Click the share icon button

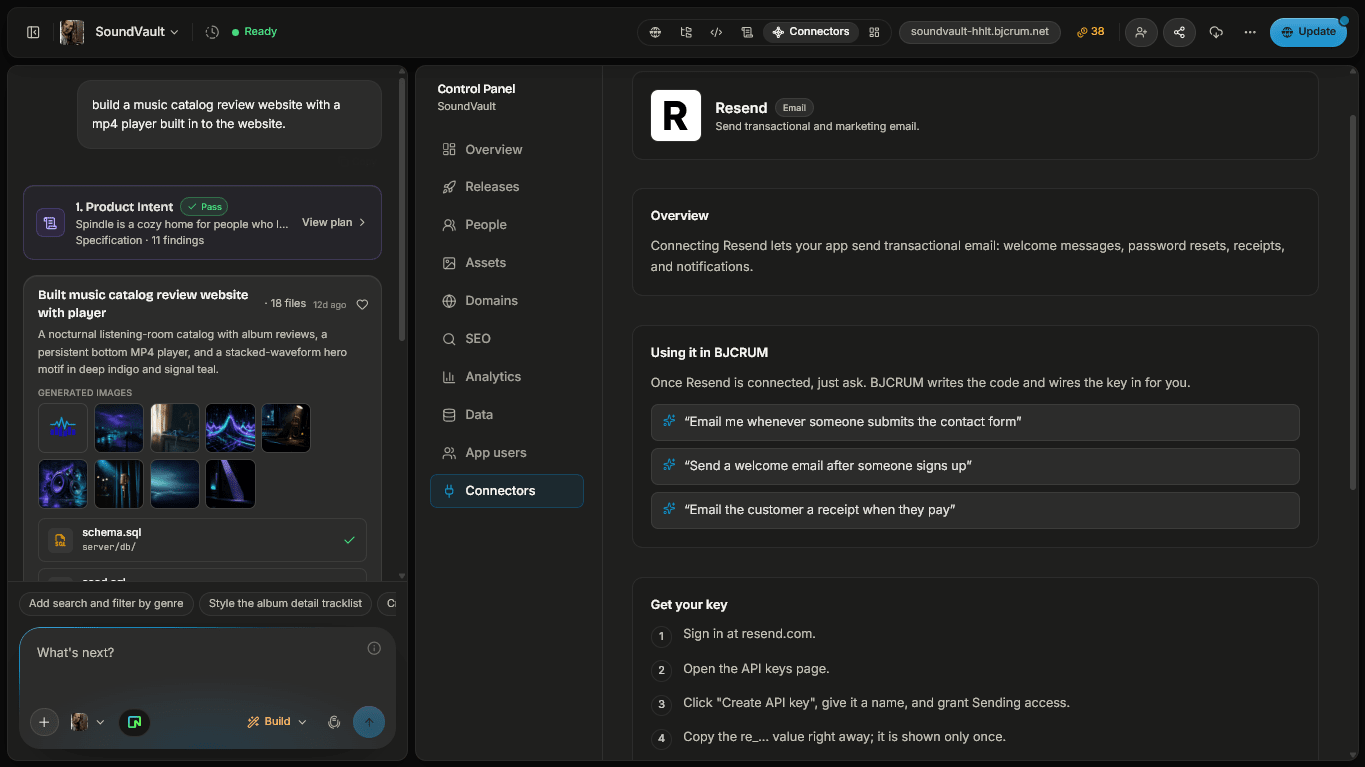coord(1179,32)
